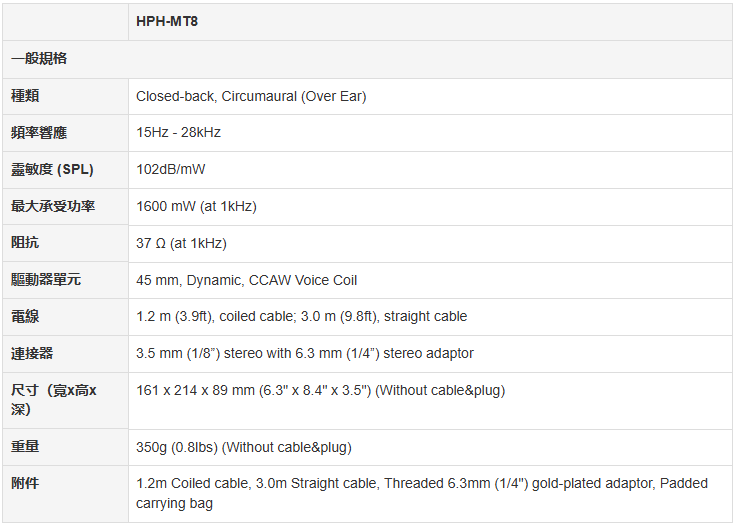Click the 頻率響應 row label

39,133
